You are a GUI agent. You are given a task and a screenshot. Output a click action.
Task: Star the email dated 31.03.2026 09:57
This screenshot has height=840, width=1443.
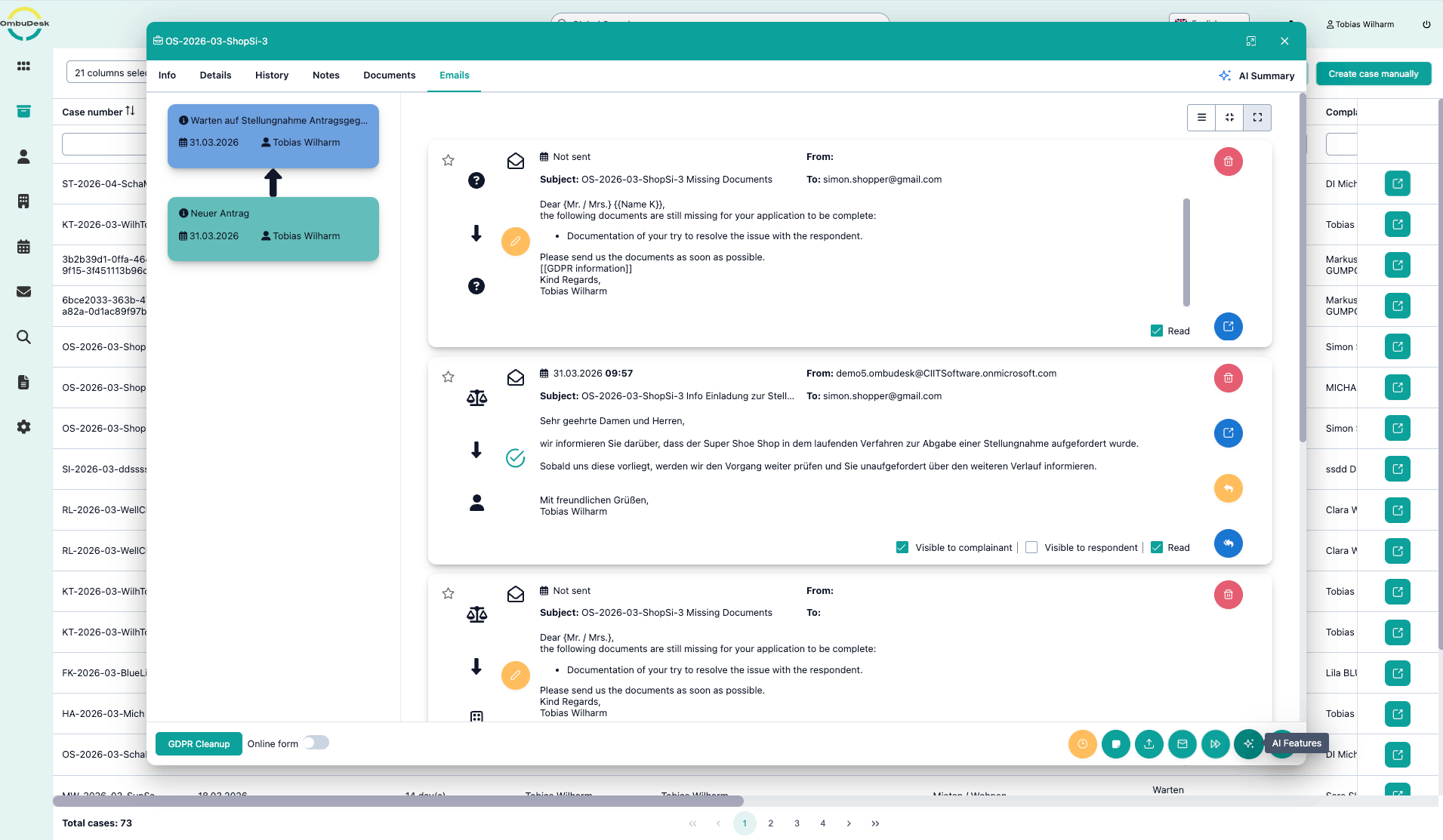[x=448, y=377]
